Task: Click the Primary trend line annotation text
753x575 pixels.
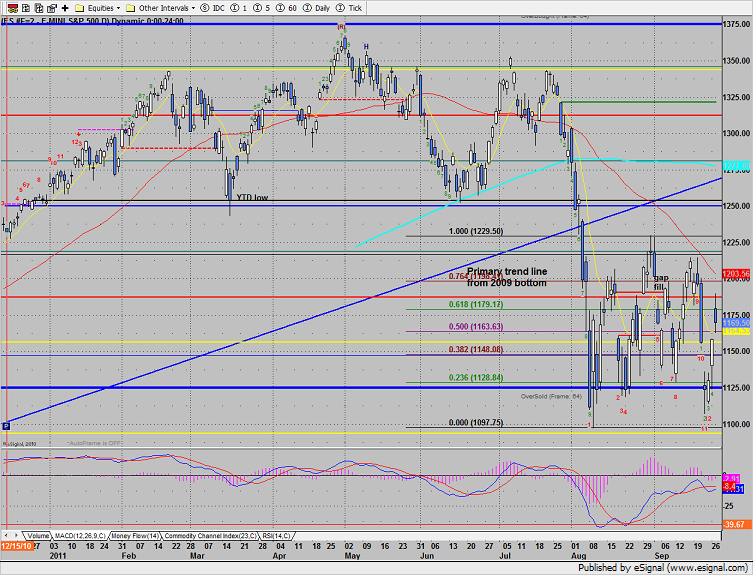Action: click(x=507, y=277)
